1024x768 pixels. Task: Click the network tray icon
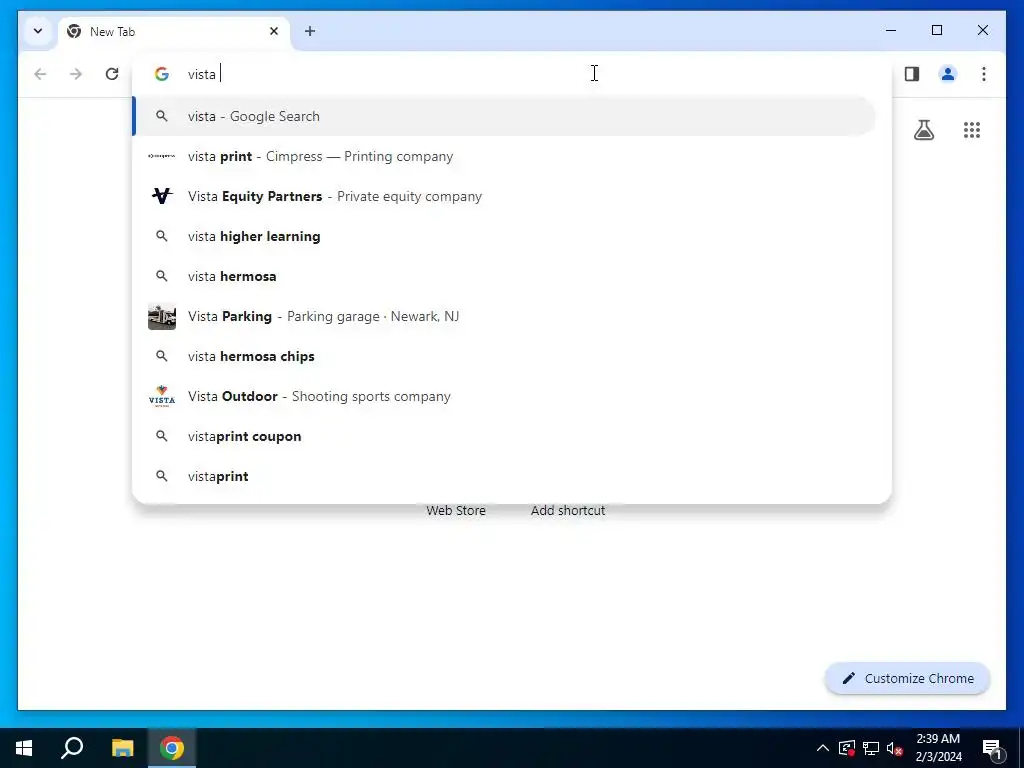(x=871, y=748)
